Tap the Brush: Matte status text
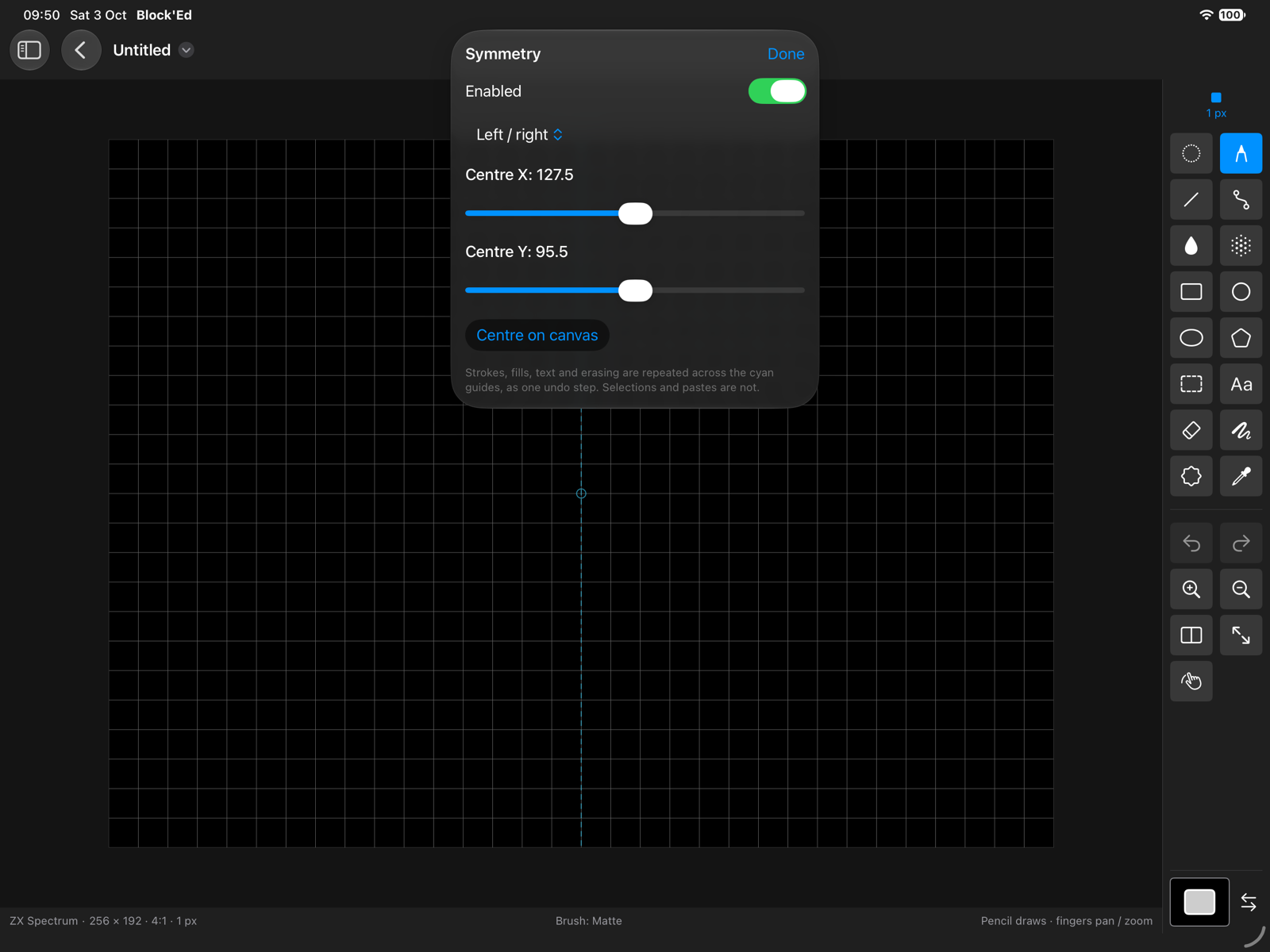Viewport: 1270px width, 952px height. (589, 921)
